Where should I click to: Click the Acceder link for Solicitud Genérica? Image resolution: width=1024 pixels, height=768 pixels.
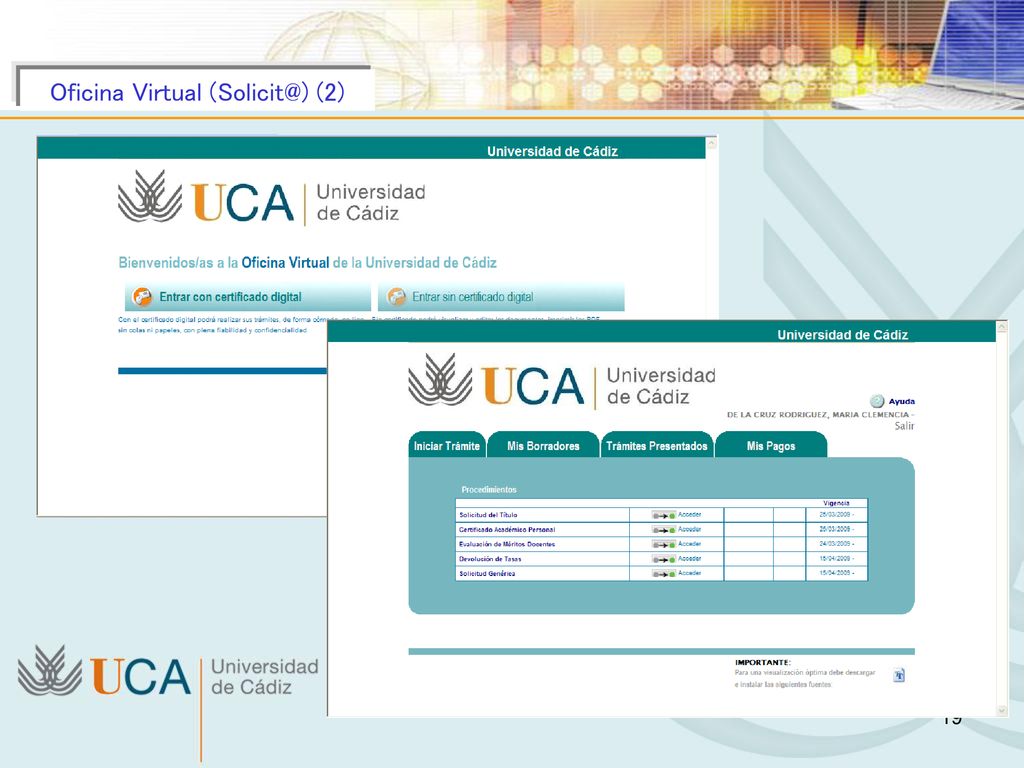[x=690, y=573]
